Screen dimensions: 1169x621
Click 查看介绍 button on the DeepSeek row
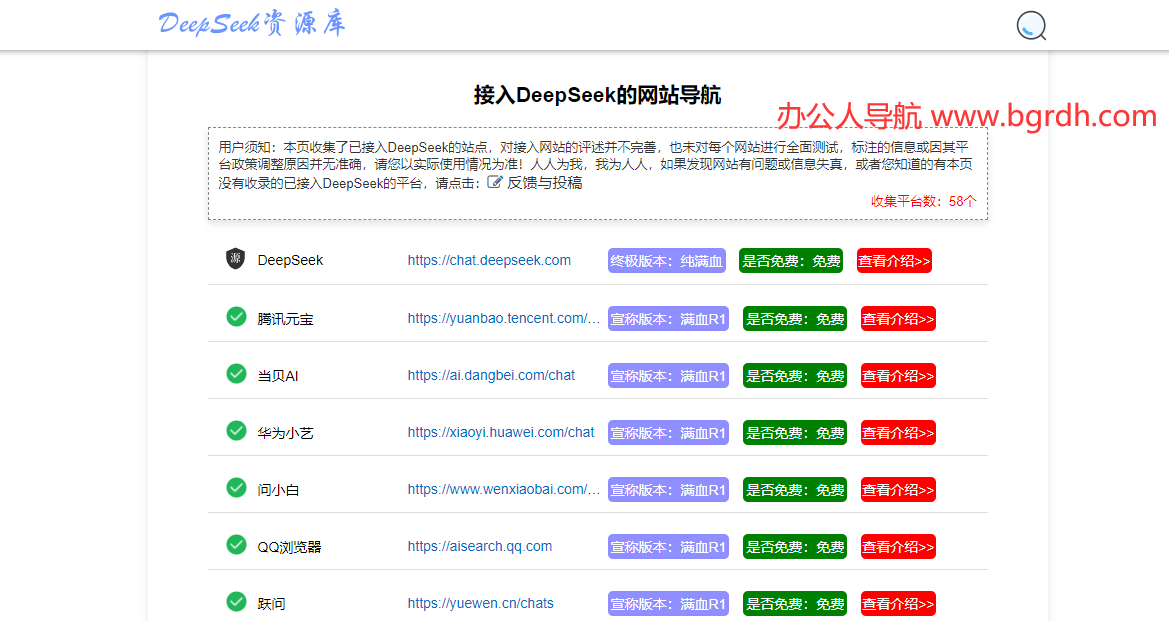pos(893,260)
